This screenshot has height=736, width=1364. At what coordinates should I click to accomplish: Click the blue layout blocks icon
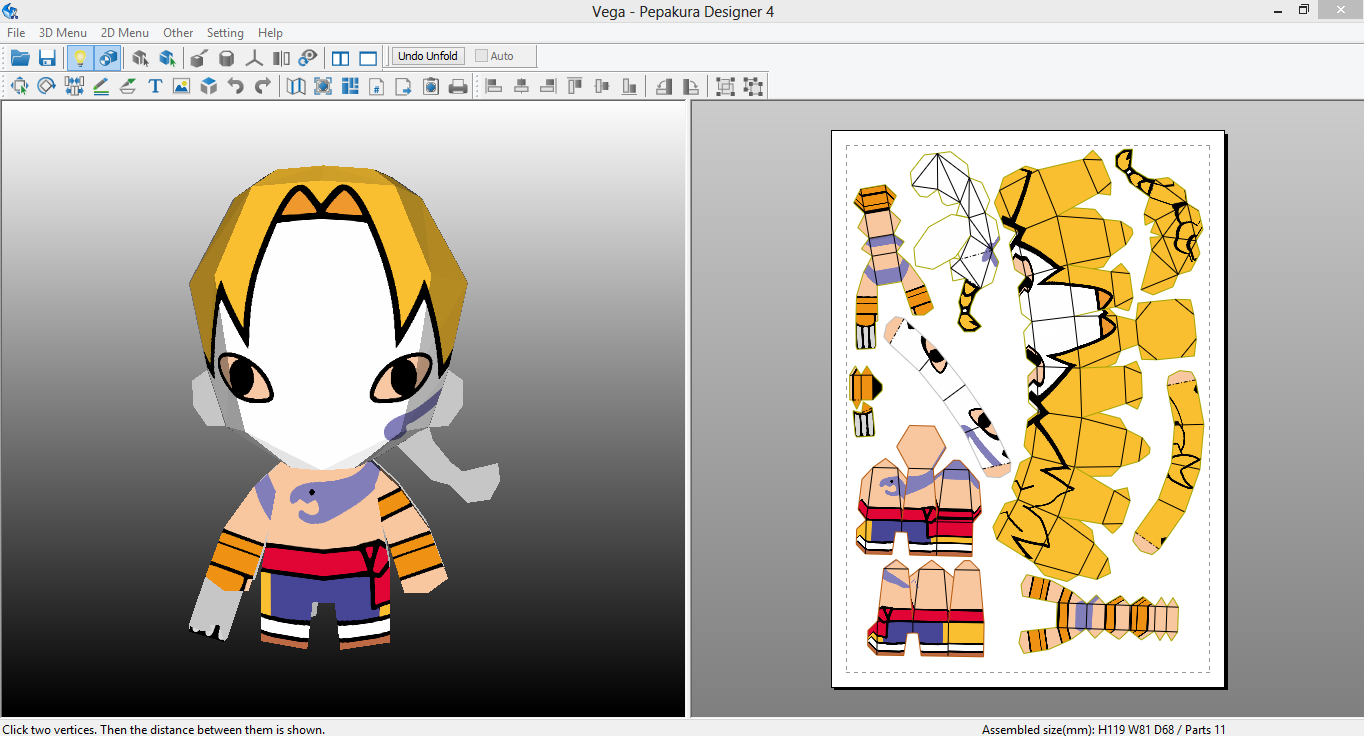pos(350,86)
